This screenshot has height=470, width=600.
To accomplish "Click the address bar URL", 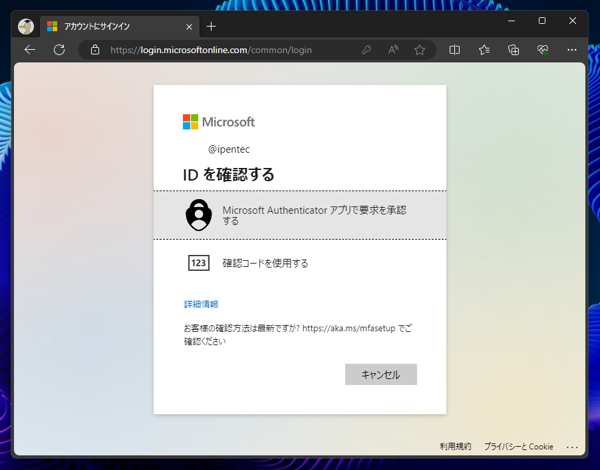I will pyautogui.click(x=211, y=50).
